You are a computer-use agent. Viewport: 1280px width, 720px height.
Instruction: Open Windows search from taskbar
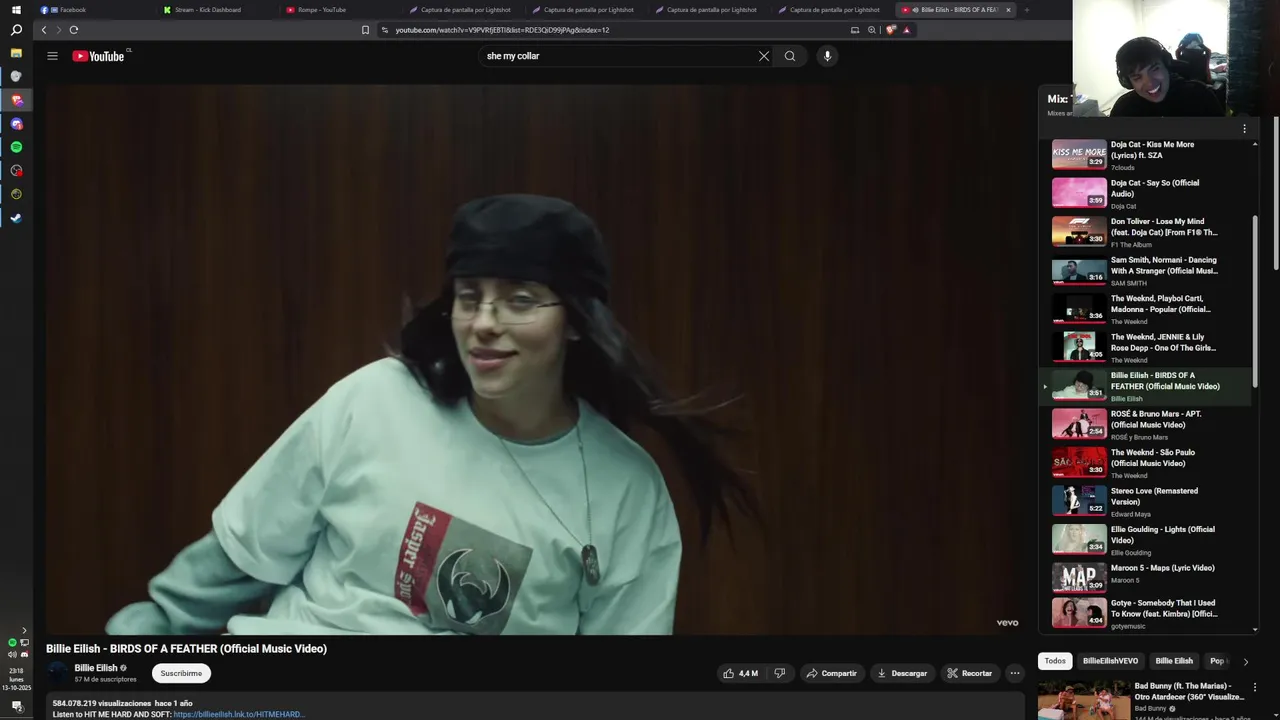click(x=16, y=30)
